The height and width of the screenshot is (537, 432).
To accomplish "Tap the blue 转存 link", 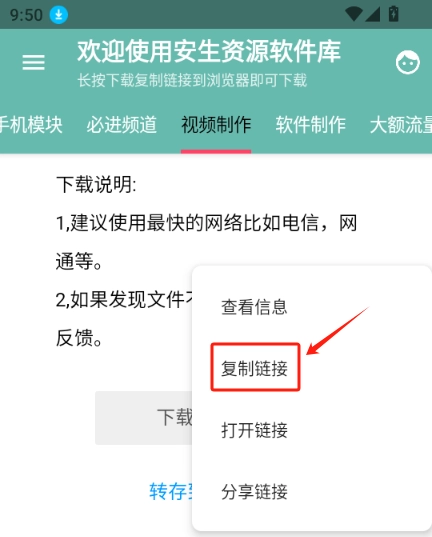I will 171,491.
